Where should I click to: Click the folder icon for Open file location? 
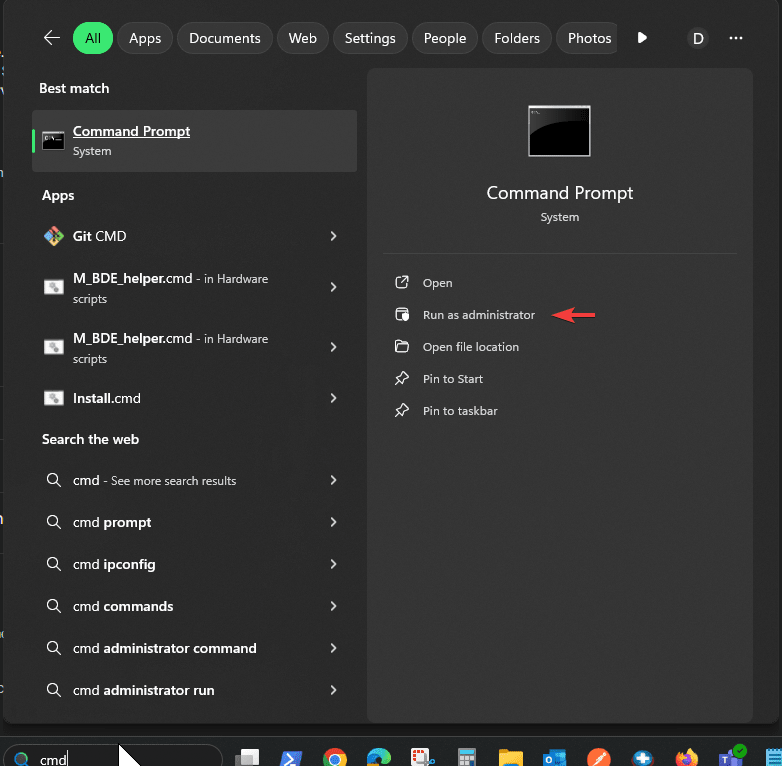402,346
